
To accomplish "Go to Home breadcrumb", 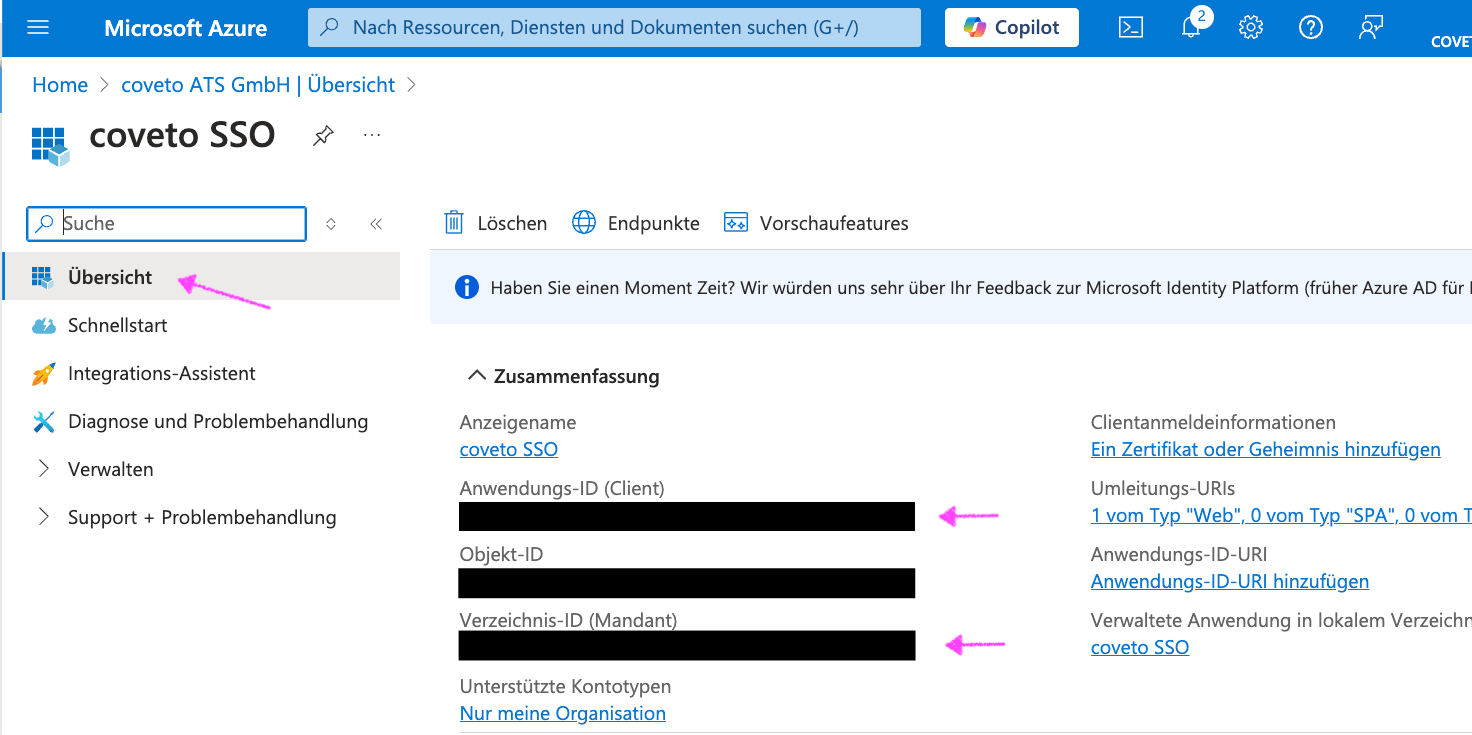I will tap(60, 85).
